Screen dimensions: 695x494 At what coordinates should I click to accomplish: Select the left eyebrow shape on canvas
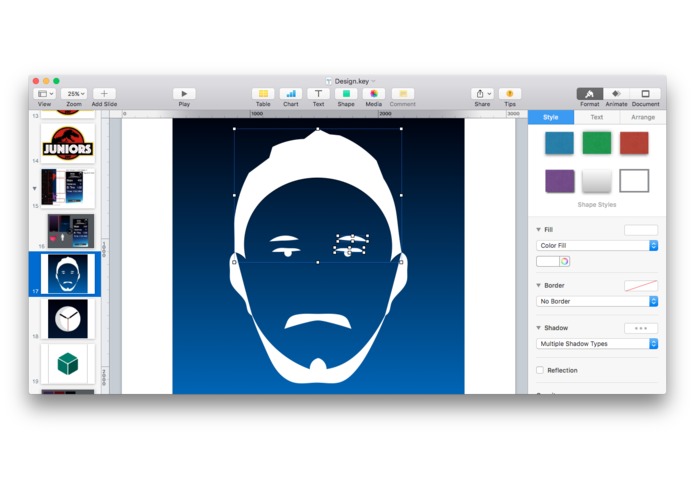(x=284, y=239)
